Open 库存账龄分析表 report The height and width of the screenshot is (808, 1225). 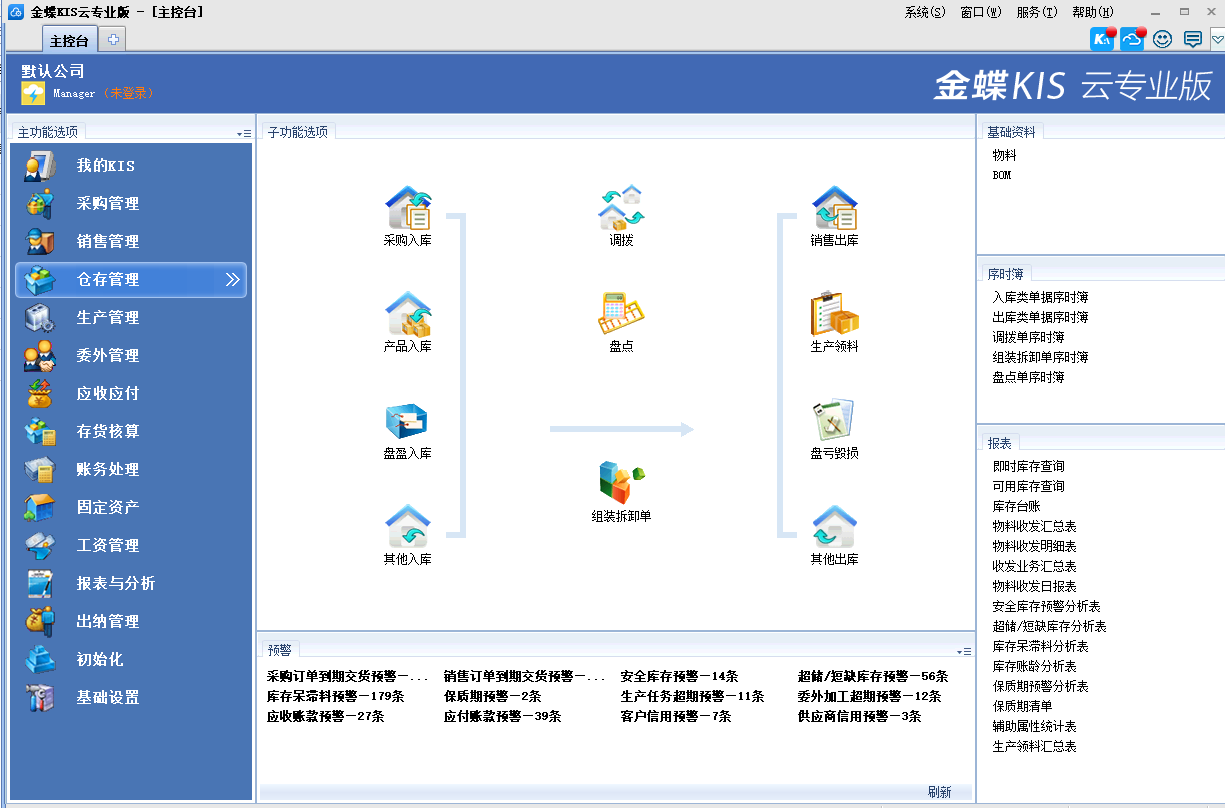coord(1034,666)
